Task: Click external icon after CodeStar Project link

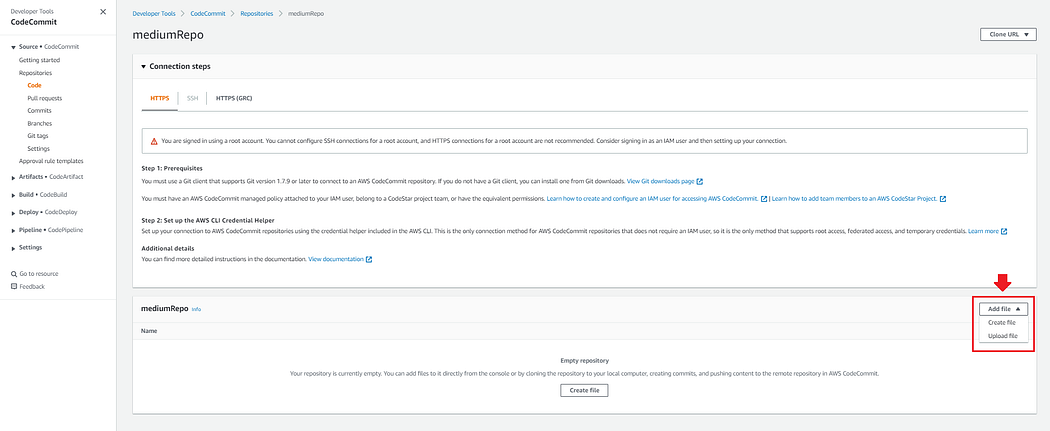Action: point(943,199)
